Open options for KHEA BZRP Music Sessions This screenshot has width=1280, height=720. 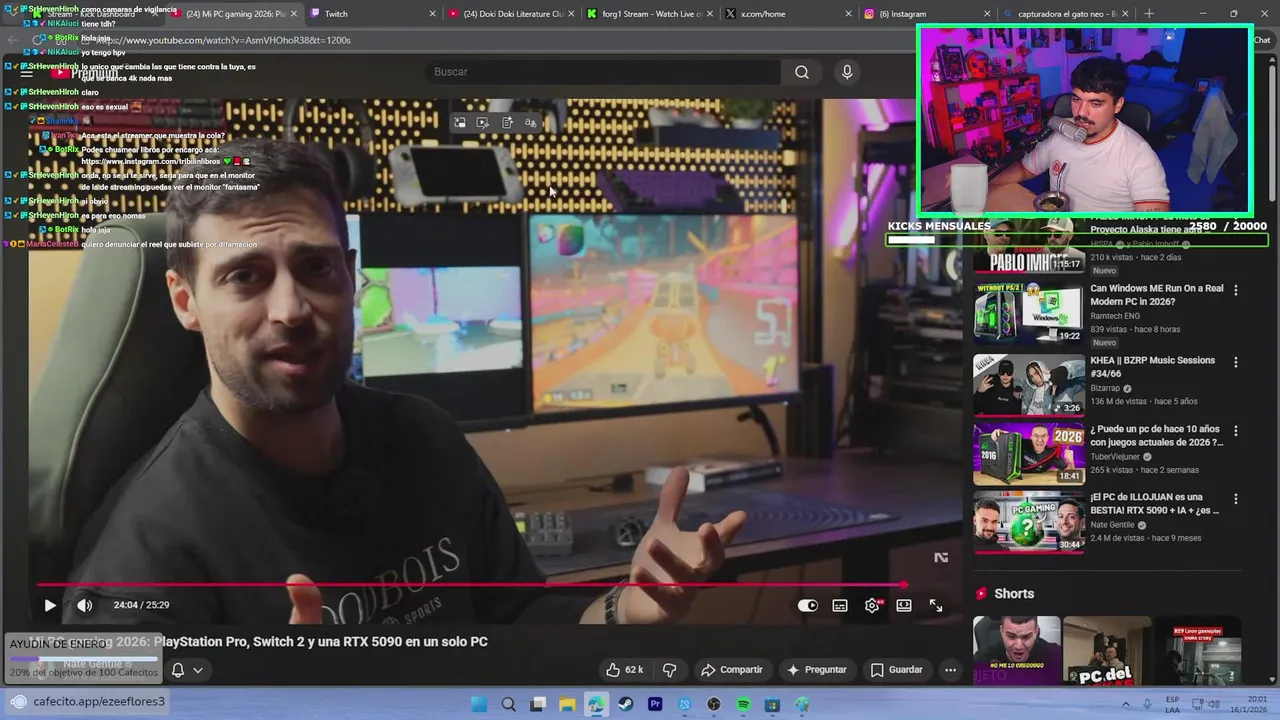[x=1236, y=362]
